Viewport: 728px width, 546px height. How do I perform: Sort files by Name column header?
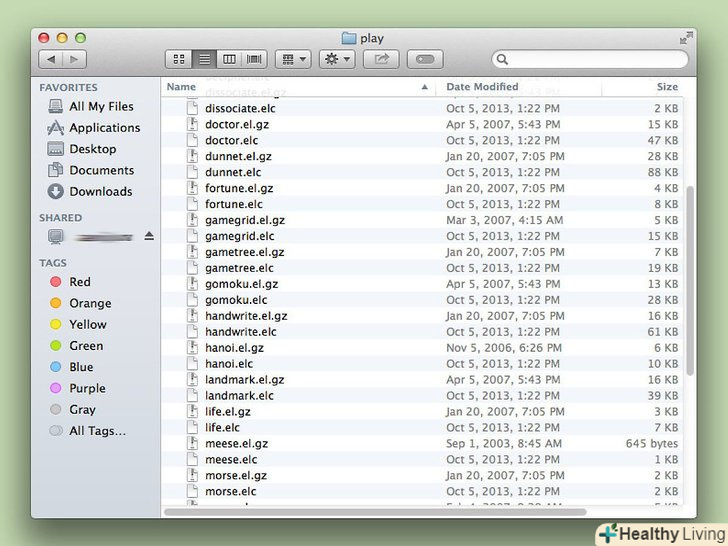pyautogui.click(x=181, y=87)
